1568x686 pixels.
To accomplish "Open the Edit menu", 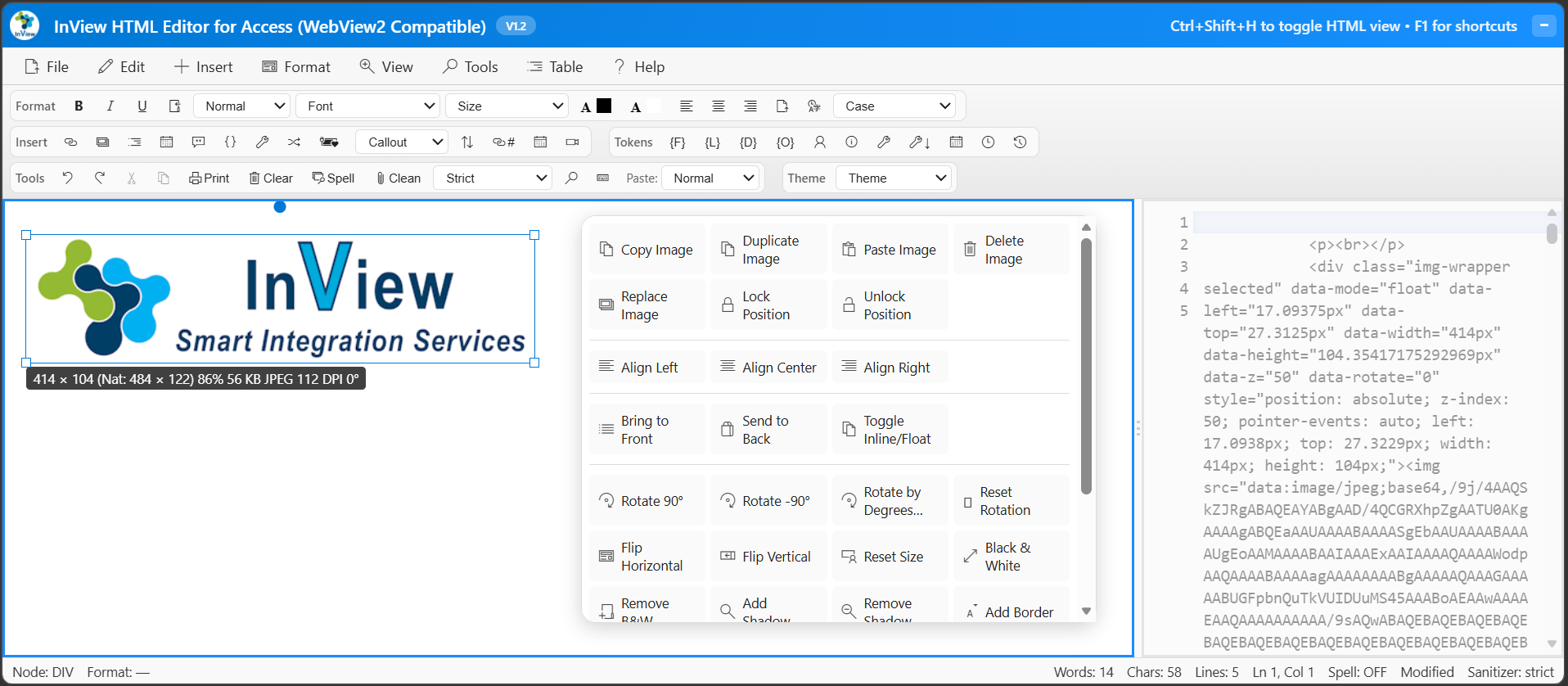I will [x=121, y=66].
